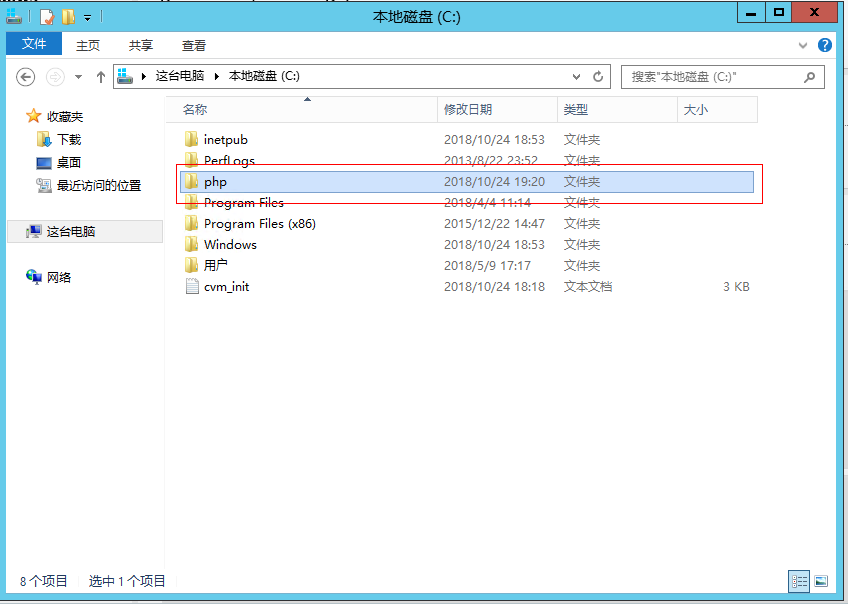848x604 pixels.
Task: Open customize quick access toolbar dropdown
Action: [x=88, y=17]
